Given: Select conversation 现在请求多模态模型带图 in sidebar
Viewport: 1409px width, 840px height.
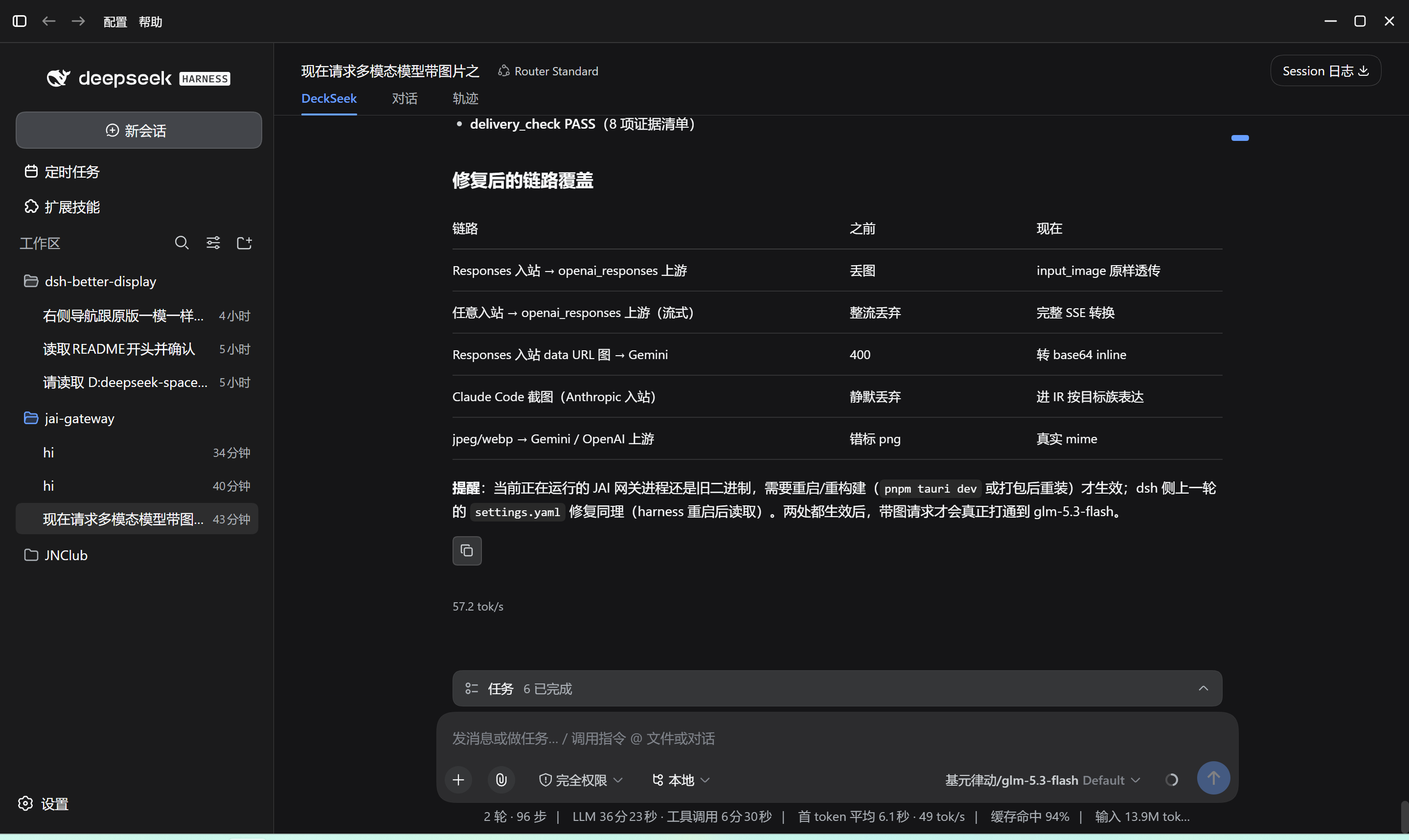Looking at the screenshot, I should coord(137,519).
